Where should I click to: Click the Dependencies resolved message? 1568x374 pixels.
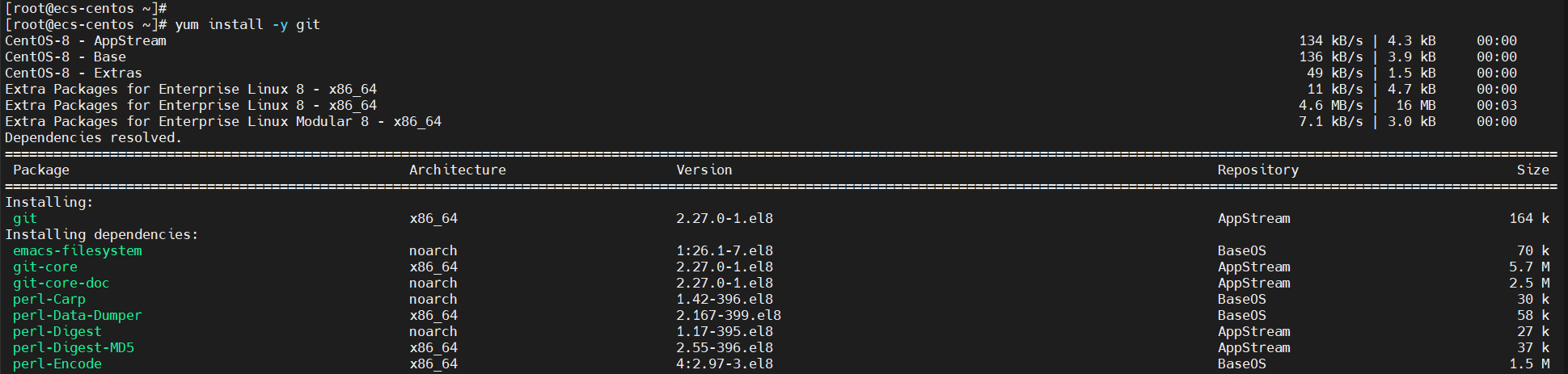[x=93, y=137]
